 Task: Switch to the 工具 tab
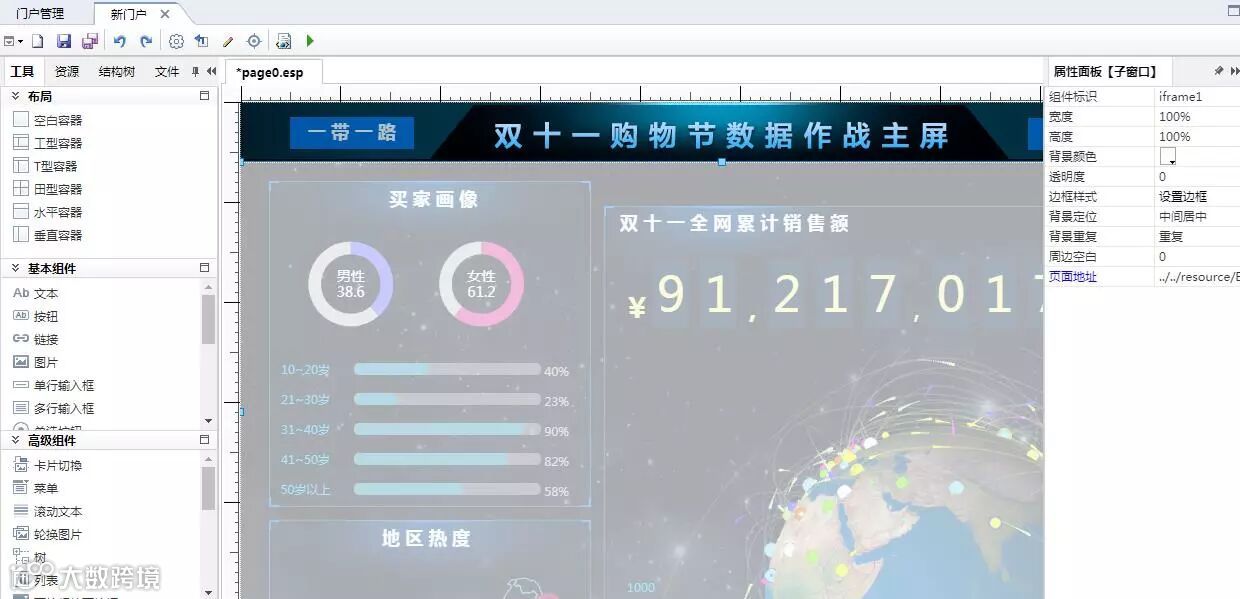(x=22, y=72)
